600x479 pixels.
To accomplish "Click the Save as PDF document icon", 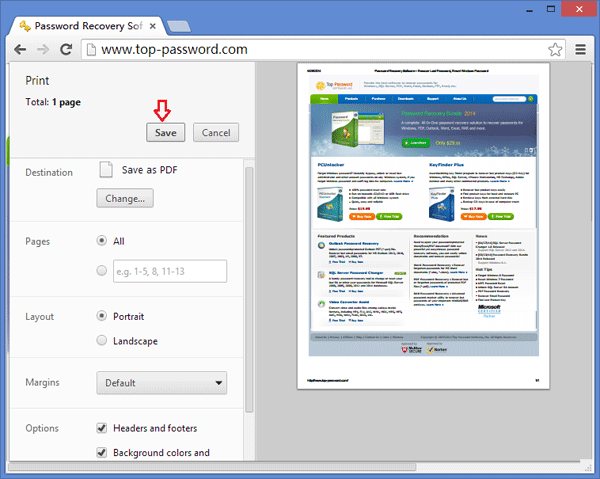I will pyautogui.click(x=106, y=171).
